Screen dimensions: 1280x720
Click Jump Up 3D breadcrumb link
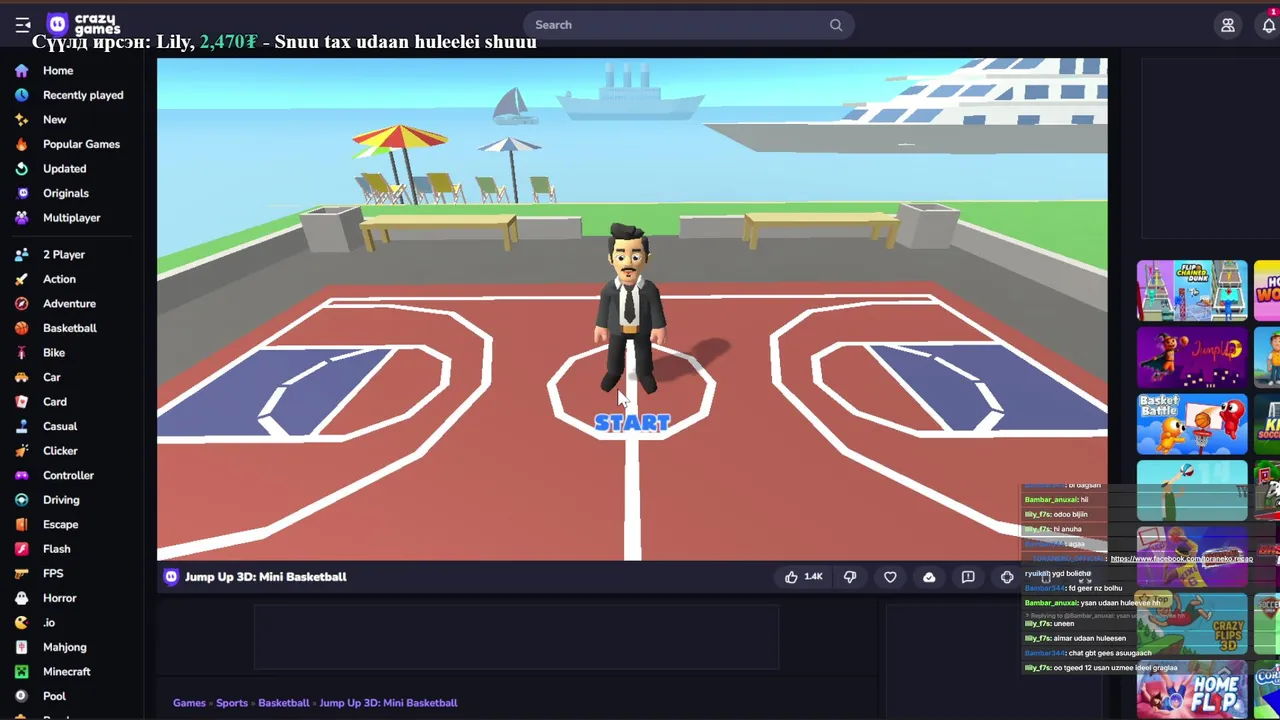[388, 703]
